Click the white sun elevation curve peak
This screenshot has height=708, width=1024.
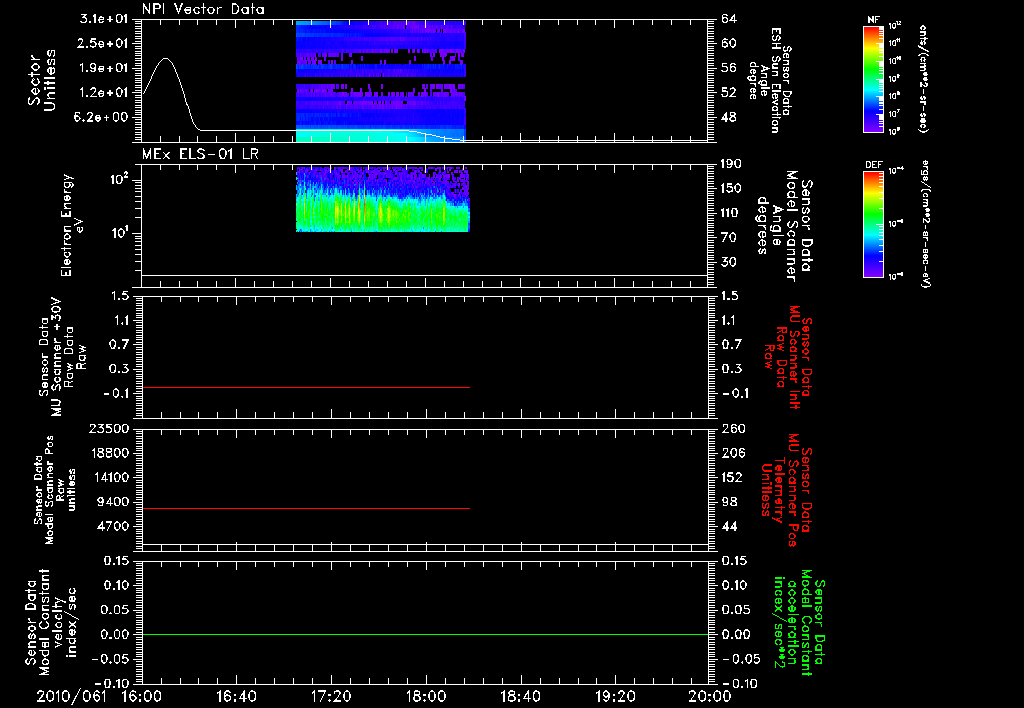[x=166, y=59]
